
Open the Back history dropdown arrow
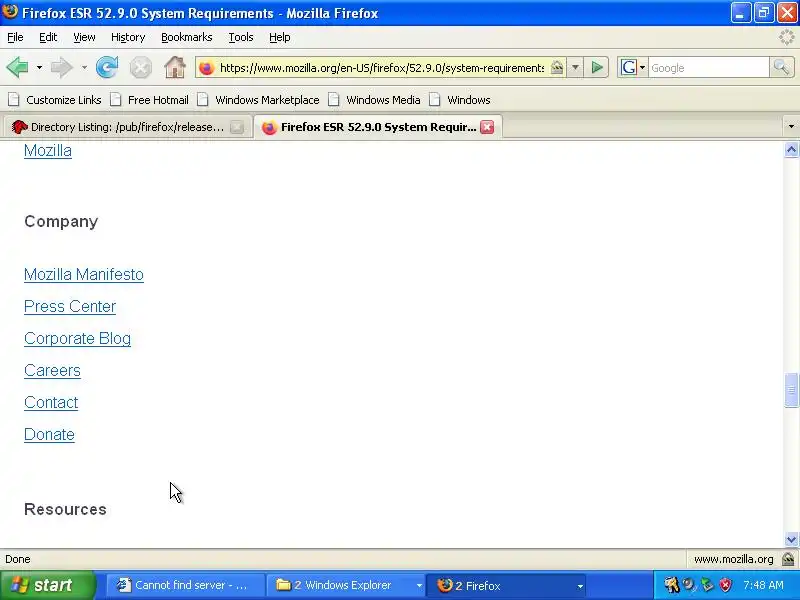(39, 67)
